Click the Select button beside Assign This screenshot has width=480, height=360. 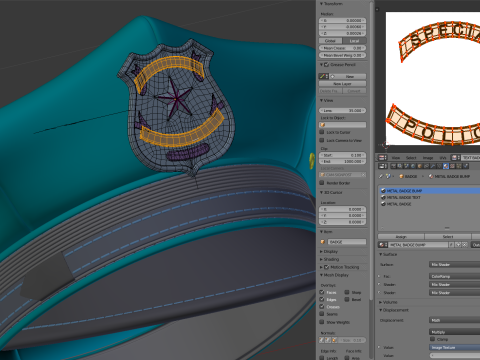[448, 237]
